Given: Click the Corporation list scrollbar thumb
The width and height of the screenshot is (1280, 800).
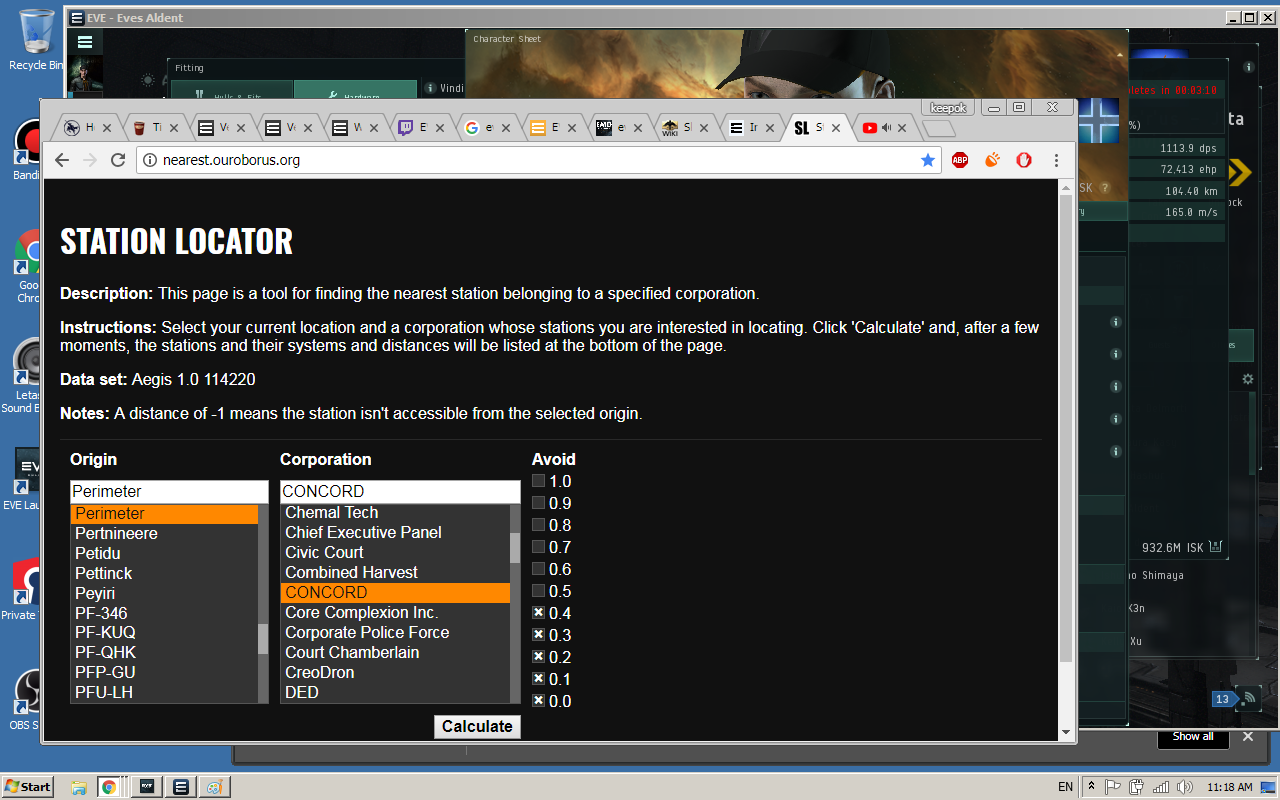Looking at the screenshot, I should point(515,548).
